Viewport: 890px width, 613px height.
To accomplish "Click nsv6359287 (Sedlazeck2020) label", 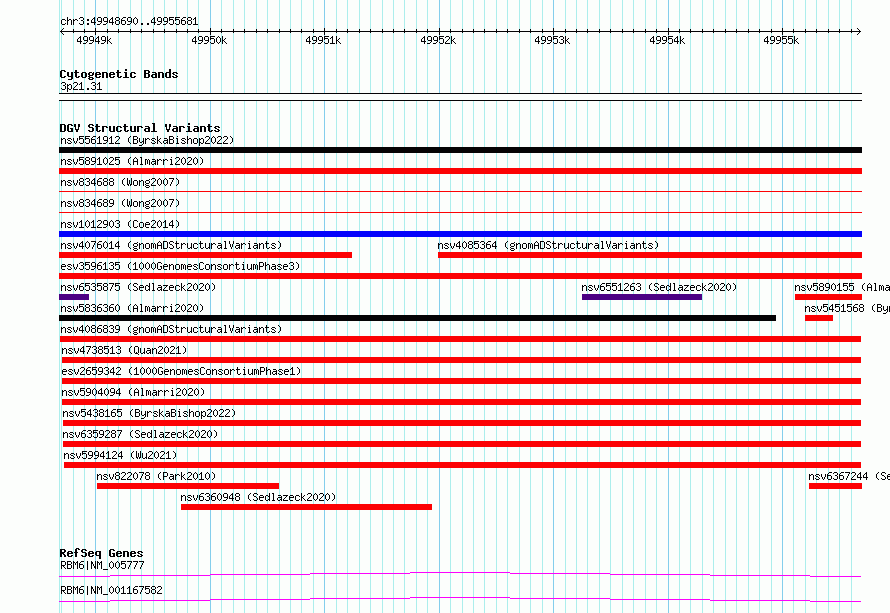I will point(140,434).
